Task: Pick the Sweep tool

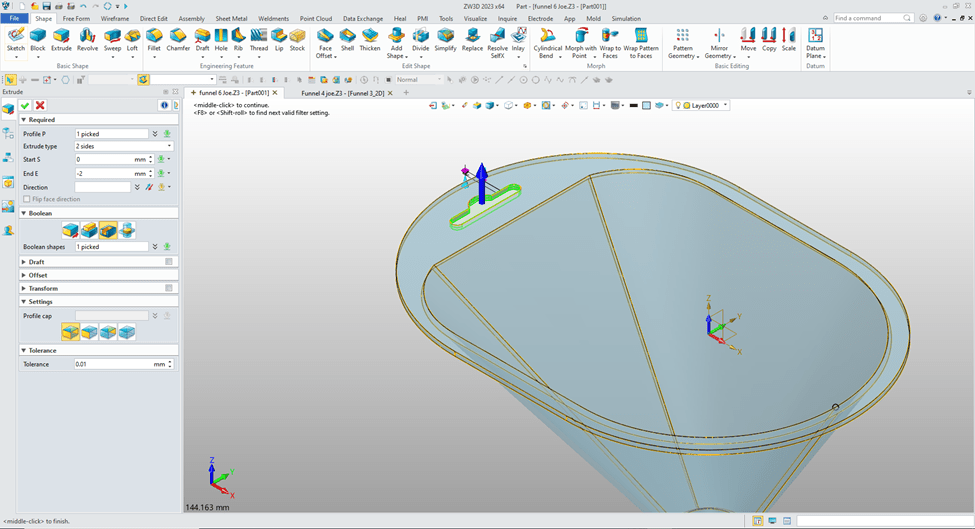Action: [112, 38]
